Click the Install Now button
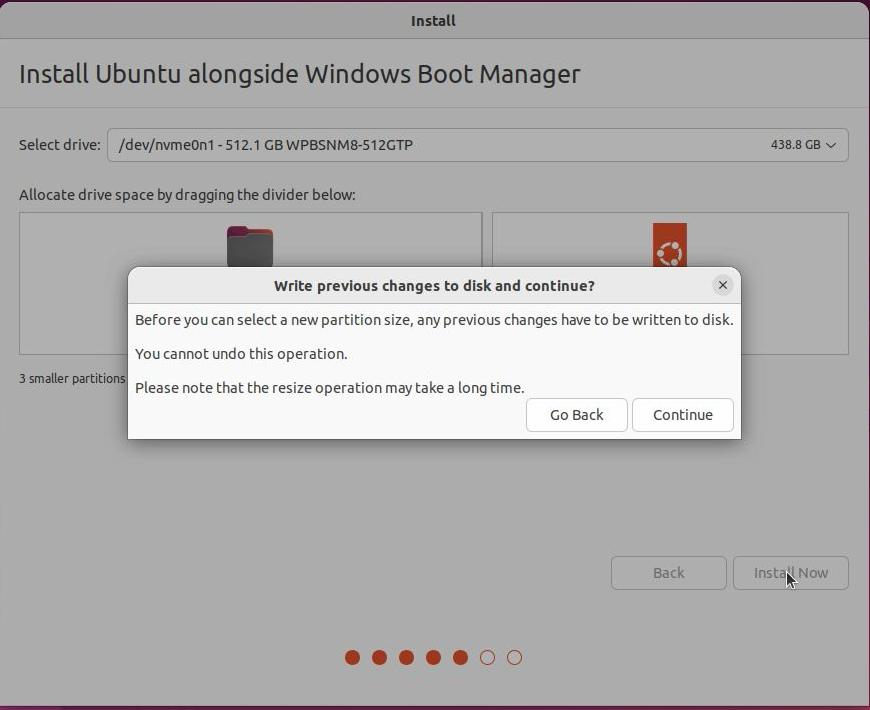 click(x=790, y=573)
